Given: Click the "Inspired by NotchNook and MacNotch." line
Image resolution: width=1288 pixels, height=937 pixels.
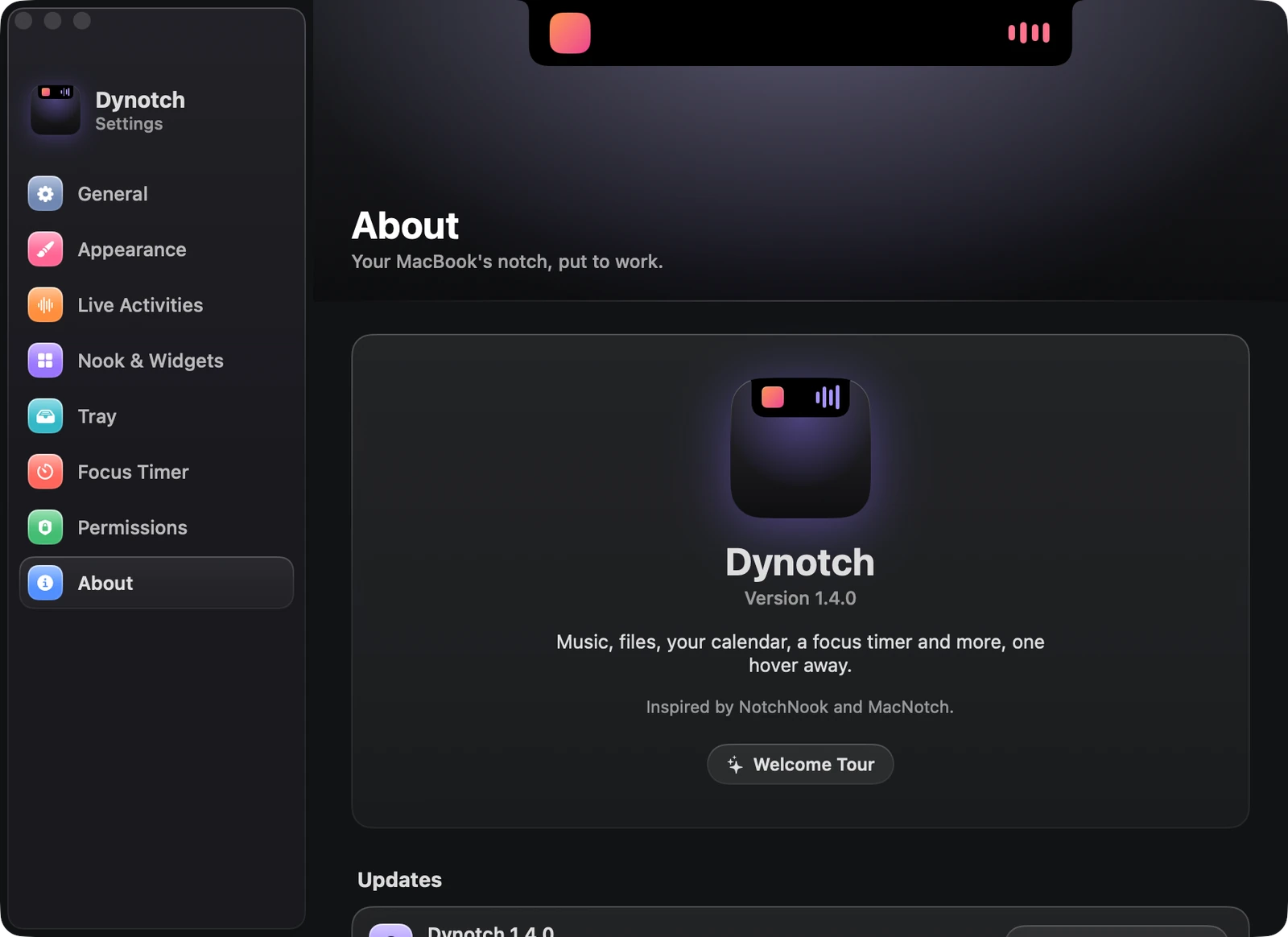Looking at the screenshot, I should click(x=799, y=707).
